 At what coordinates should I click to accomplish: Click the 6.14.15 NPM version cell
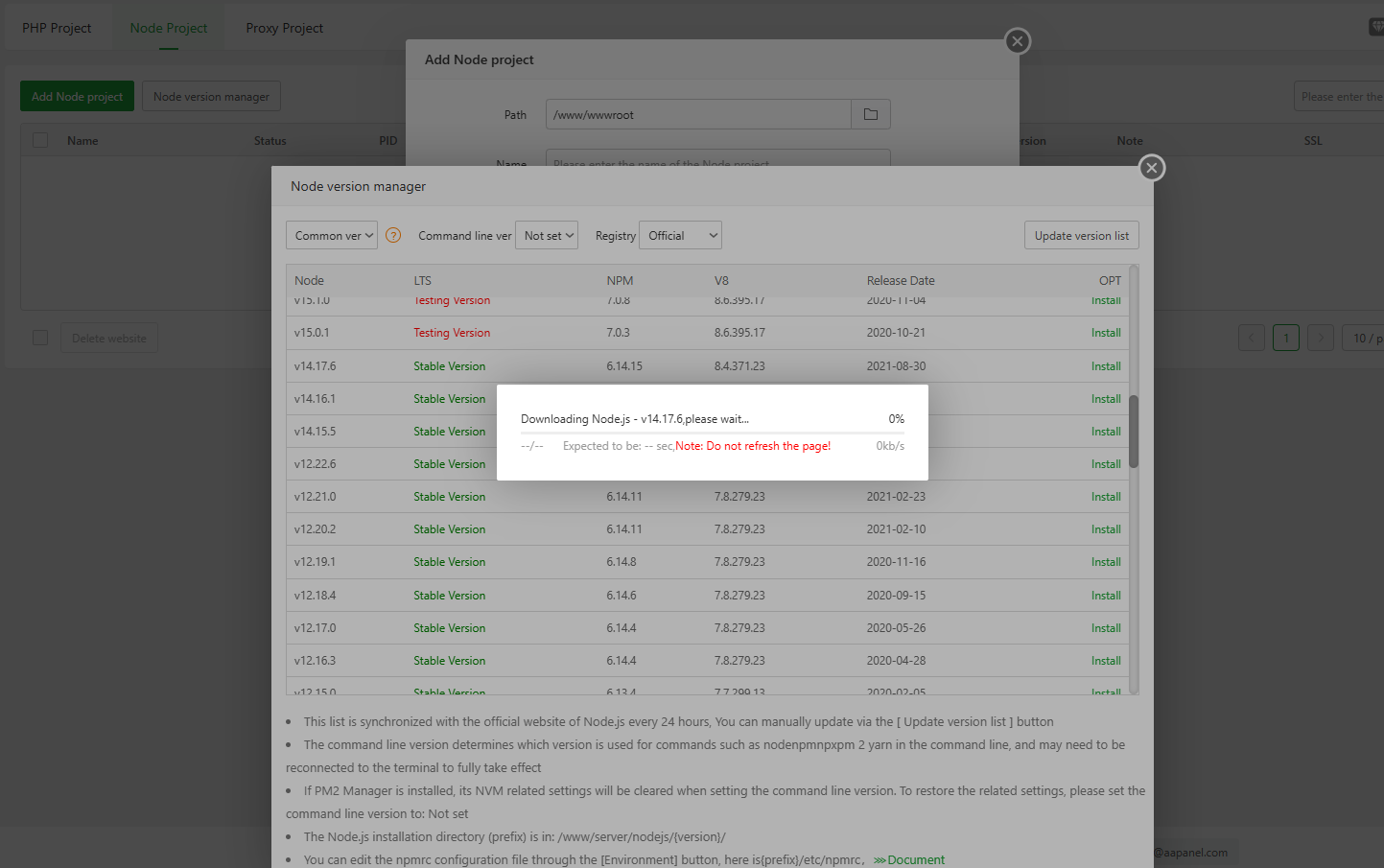click(624, 366)
